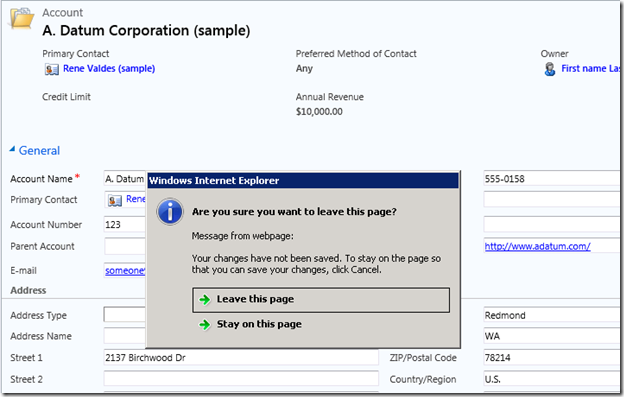Click Leave this page in dialog

coord(321,300)
